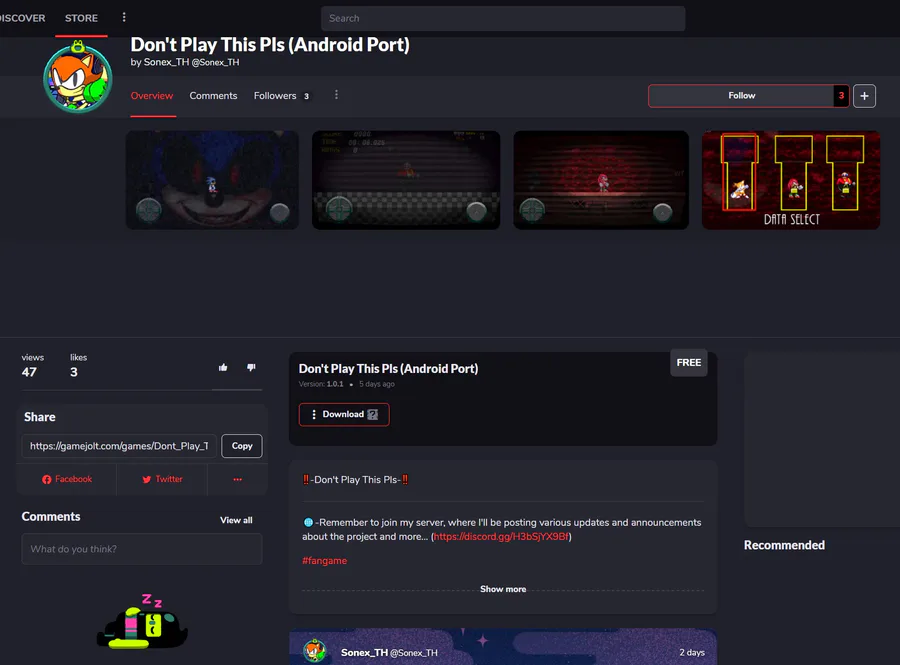
Task: Open the Comments tab
Action: pos(213,96)
